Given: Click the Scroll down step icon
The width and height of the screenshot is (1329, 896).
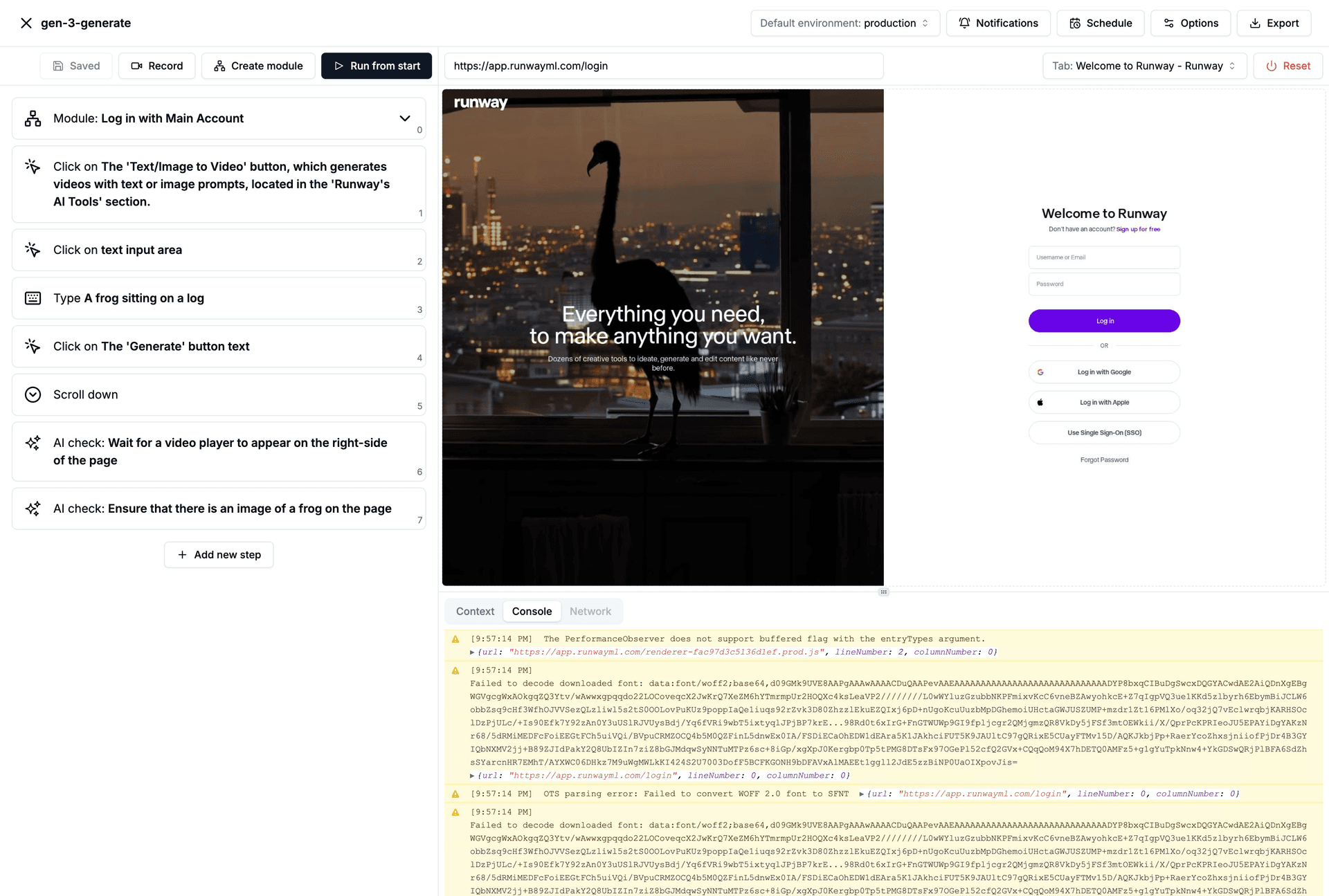Looking at the screenshot, I should (33, 394).
